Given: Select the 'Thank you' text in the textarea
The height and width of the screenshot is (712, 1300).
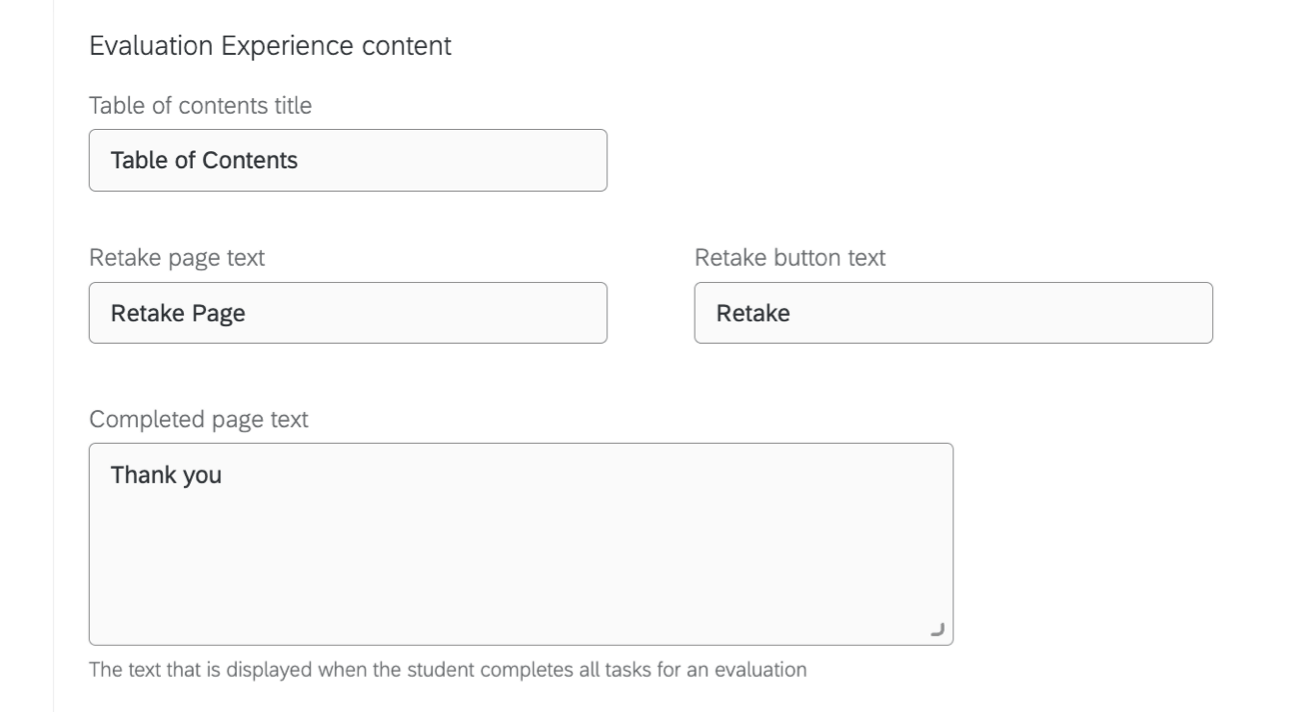Looking at the screenshot, I should 164,473.
